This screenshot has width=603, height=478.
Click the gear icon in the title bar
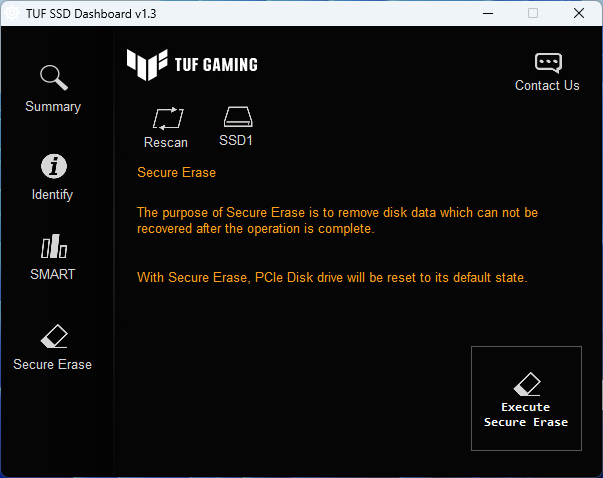[x=12, y=13]
